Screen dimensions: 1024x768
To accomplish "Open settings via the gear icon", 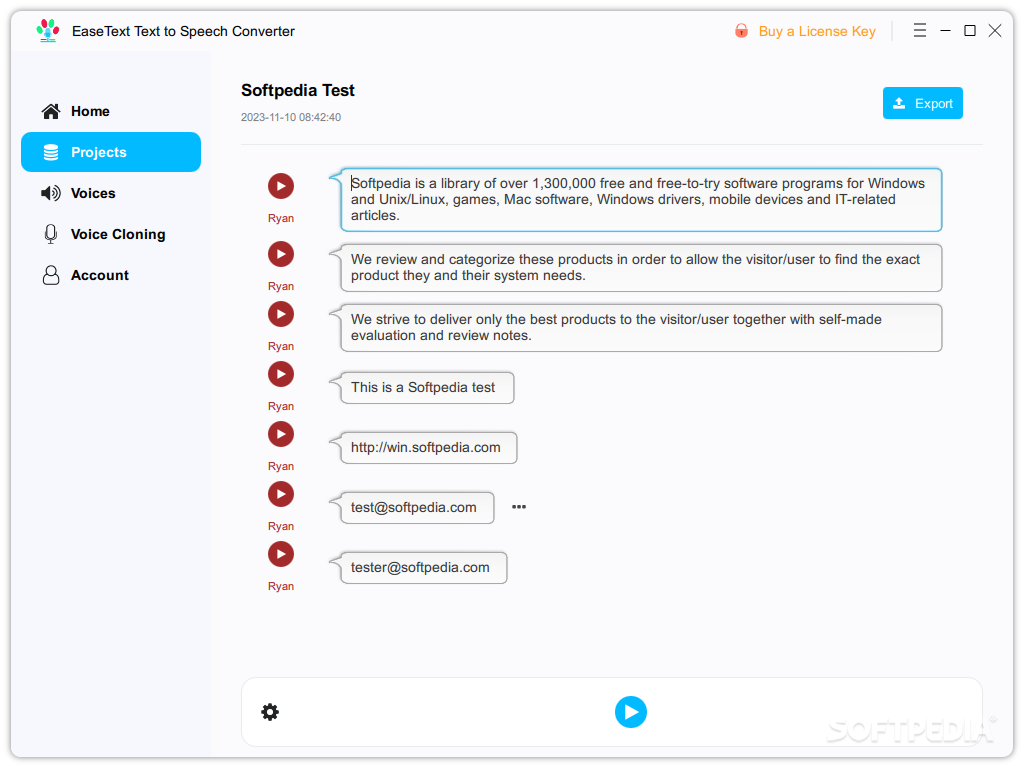I will click(270, 712).
